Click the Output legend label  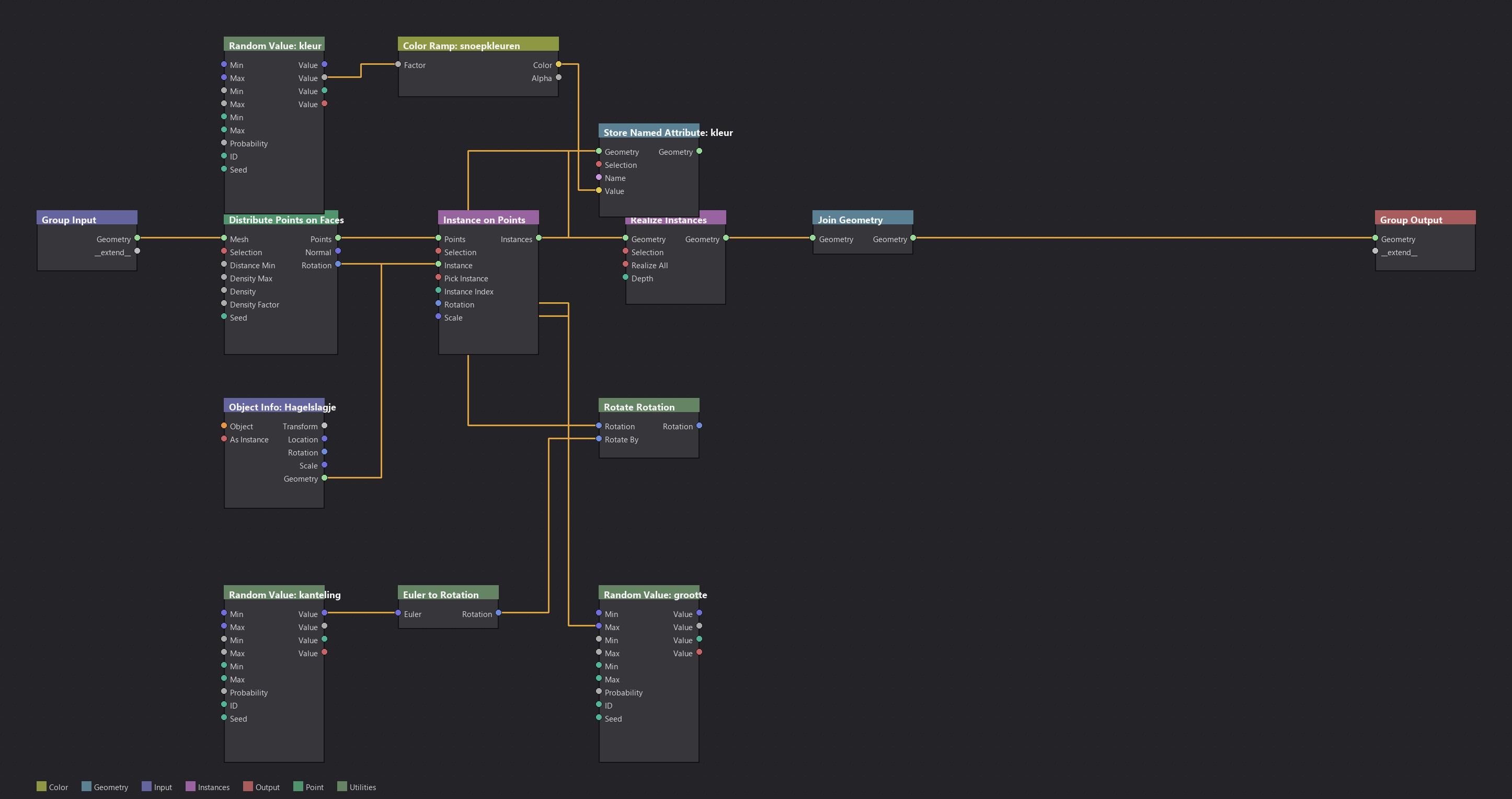pyautogui.click(x=268, y=787)
